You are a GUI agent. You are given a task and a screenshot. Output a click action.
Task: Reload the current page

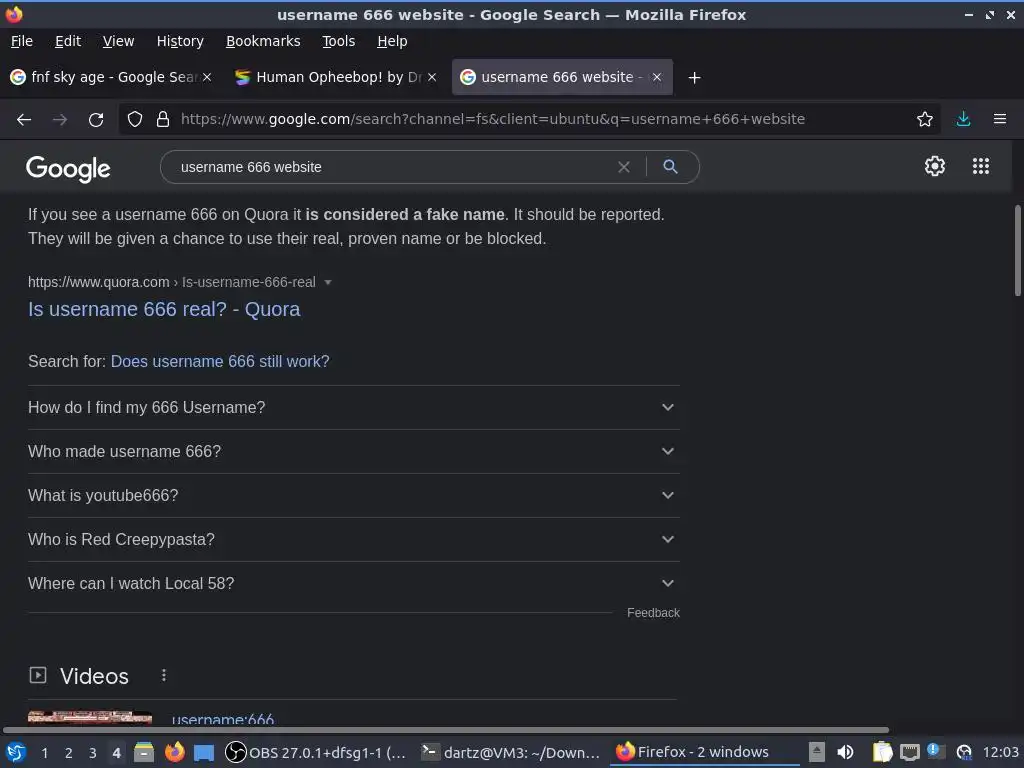(96, 120)
